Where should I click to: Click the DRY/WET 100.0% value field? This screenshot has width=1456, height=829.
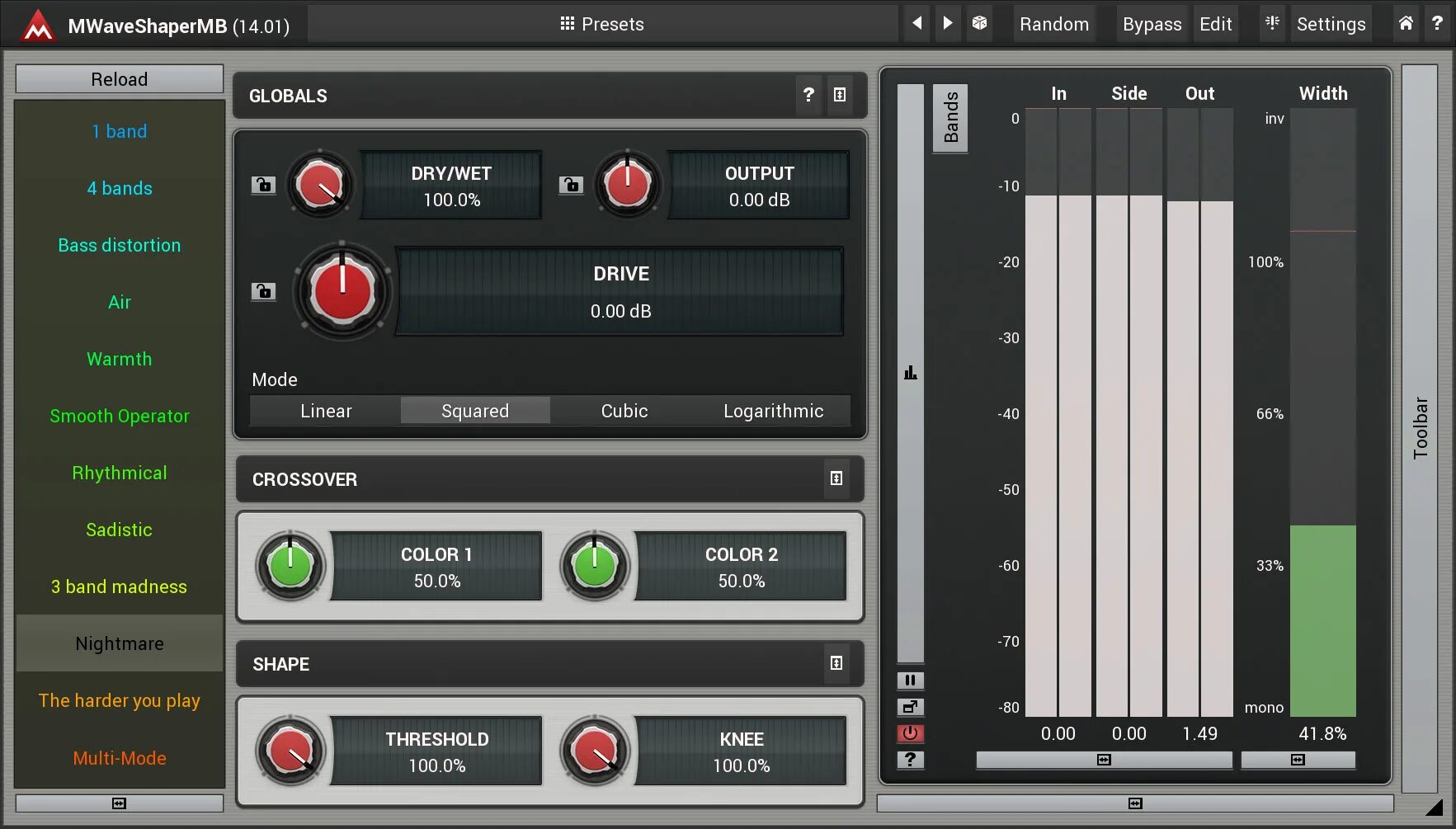451,185
